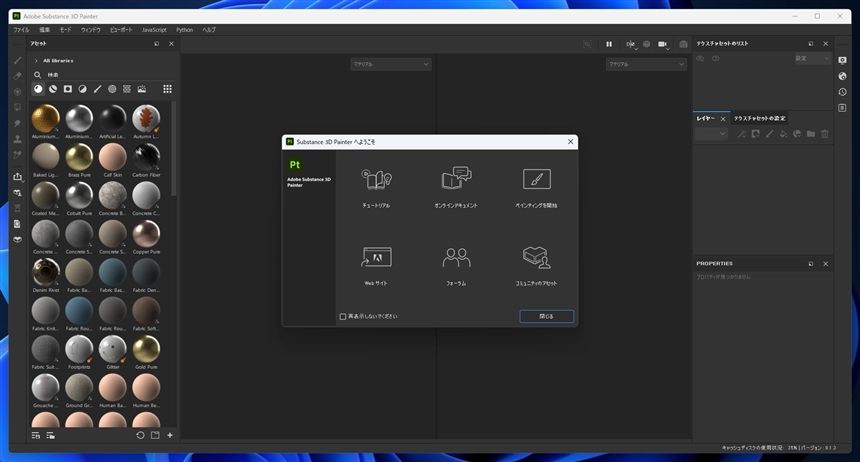The image size is (860, 462).
Task: Filter assets by smart masks icon
Action: pyautogui.click(x=67, y=89)
